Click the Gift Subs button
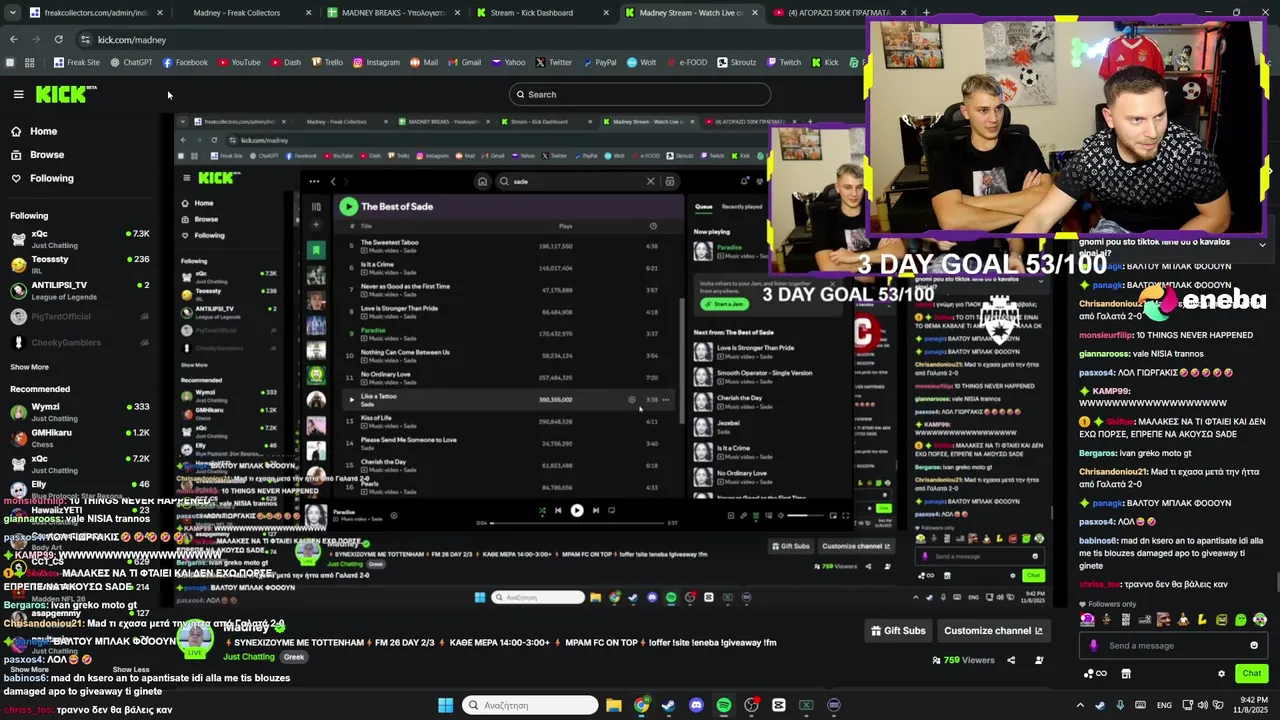This screenshot has height=720, width=1280. [x=898, y=631]
